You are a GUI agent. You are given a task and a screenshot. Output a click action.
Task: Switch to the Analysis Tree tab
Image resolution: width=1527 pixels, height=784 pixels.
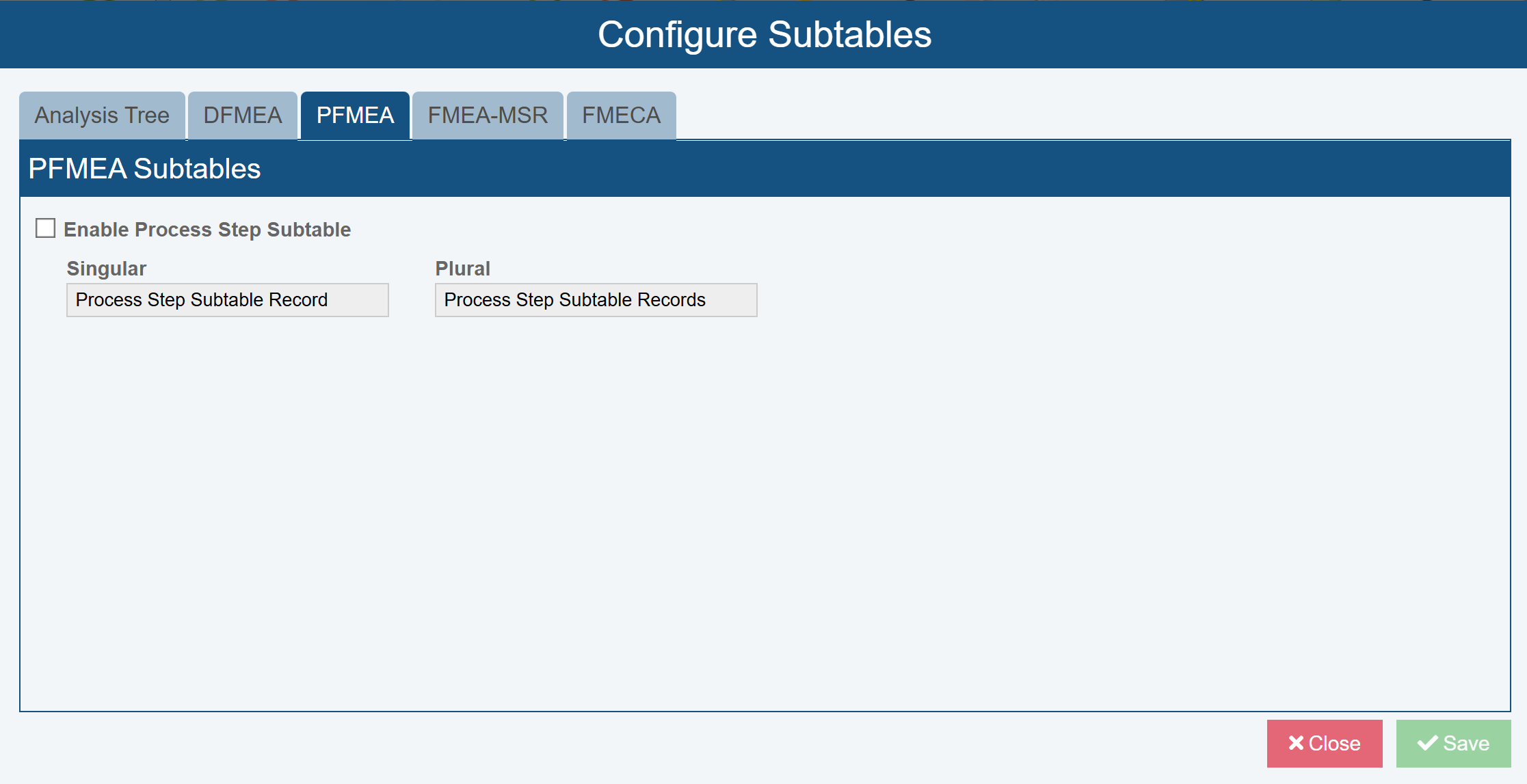click(x=102, y=116)
